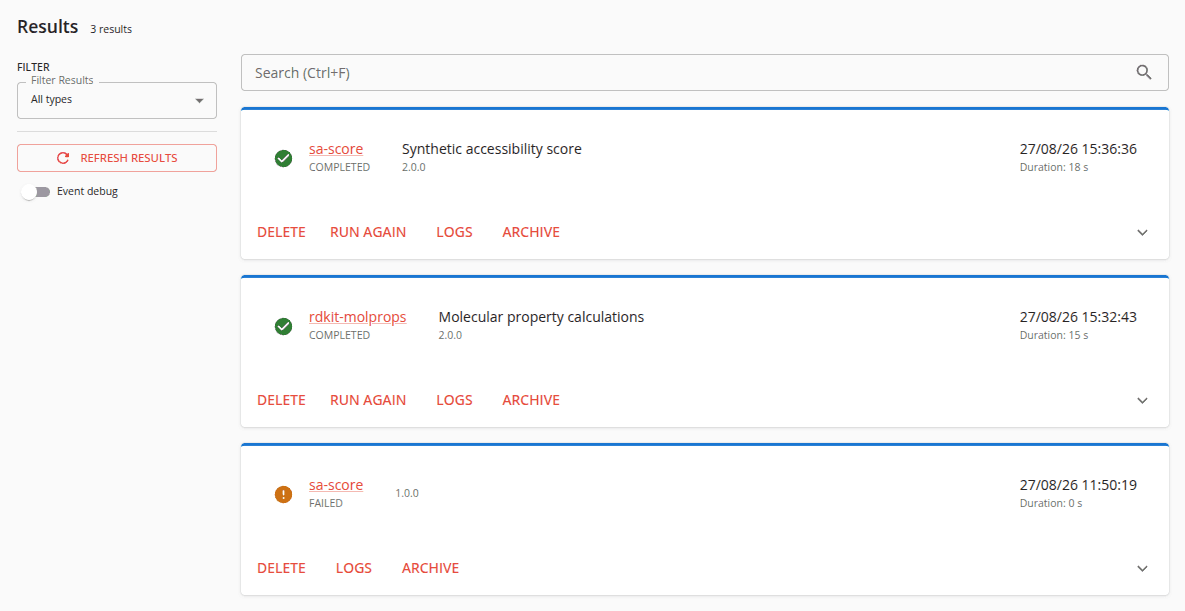Expand the Synthetic accessibility score result card
Viewport: 1185px width, 611px height.
coord(1142,232)
